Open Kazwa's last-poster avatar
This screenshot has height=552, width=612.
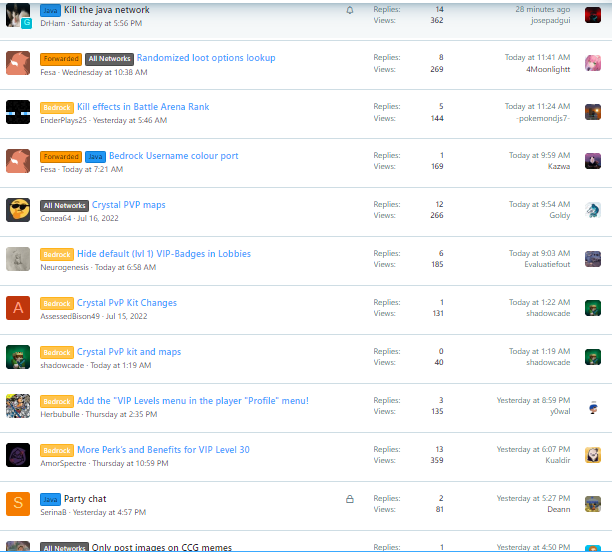(592, 161)
